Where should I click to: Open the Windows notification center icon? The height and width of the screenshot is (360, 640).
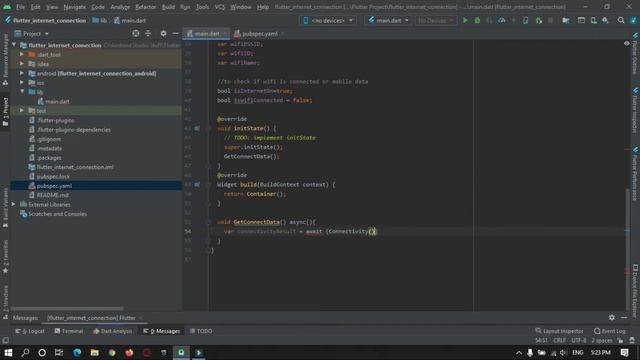pos(624,352)
